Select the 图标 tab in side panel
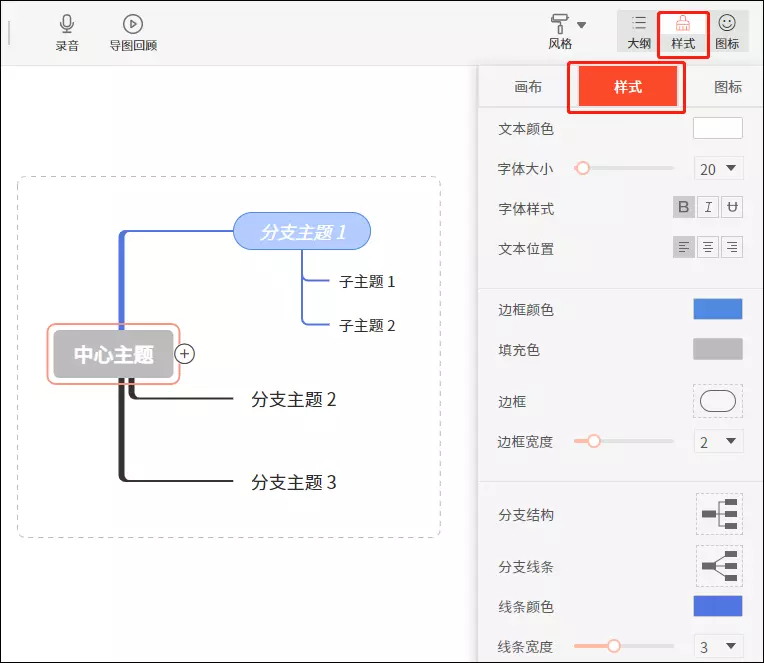 (728, 87)
